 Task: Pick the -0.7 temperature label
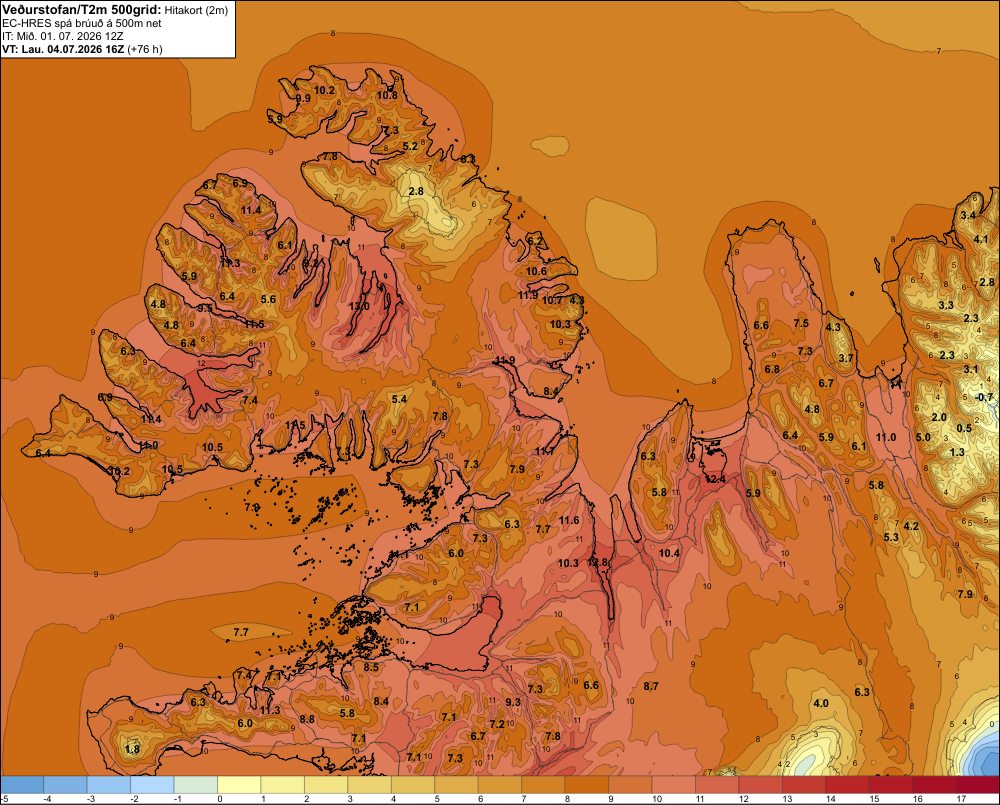click(x=985, y=397)
